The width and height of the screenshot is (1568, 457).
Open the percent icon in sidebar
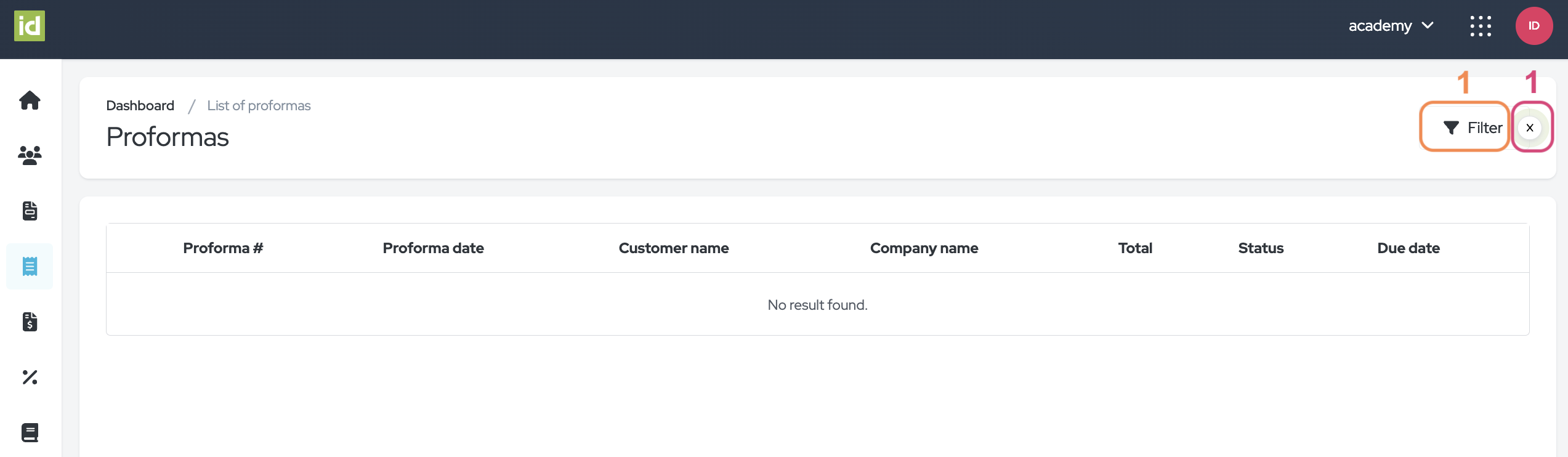pyautogui.click(x=30, y=377)
